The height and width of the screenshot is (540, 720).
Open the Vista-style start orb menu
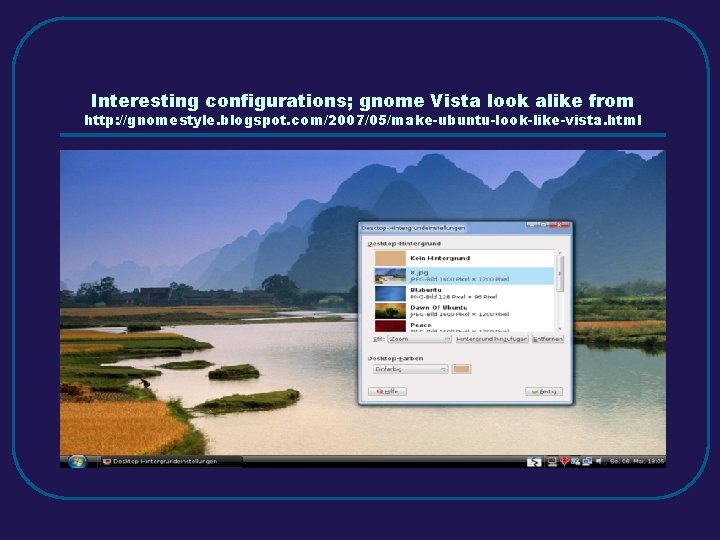77,461
